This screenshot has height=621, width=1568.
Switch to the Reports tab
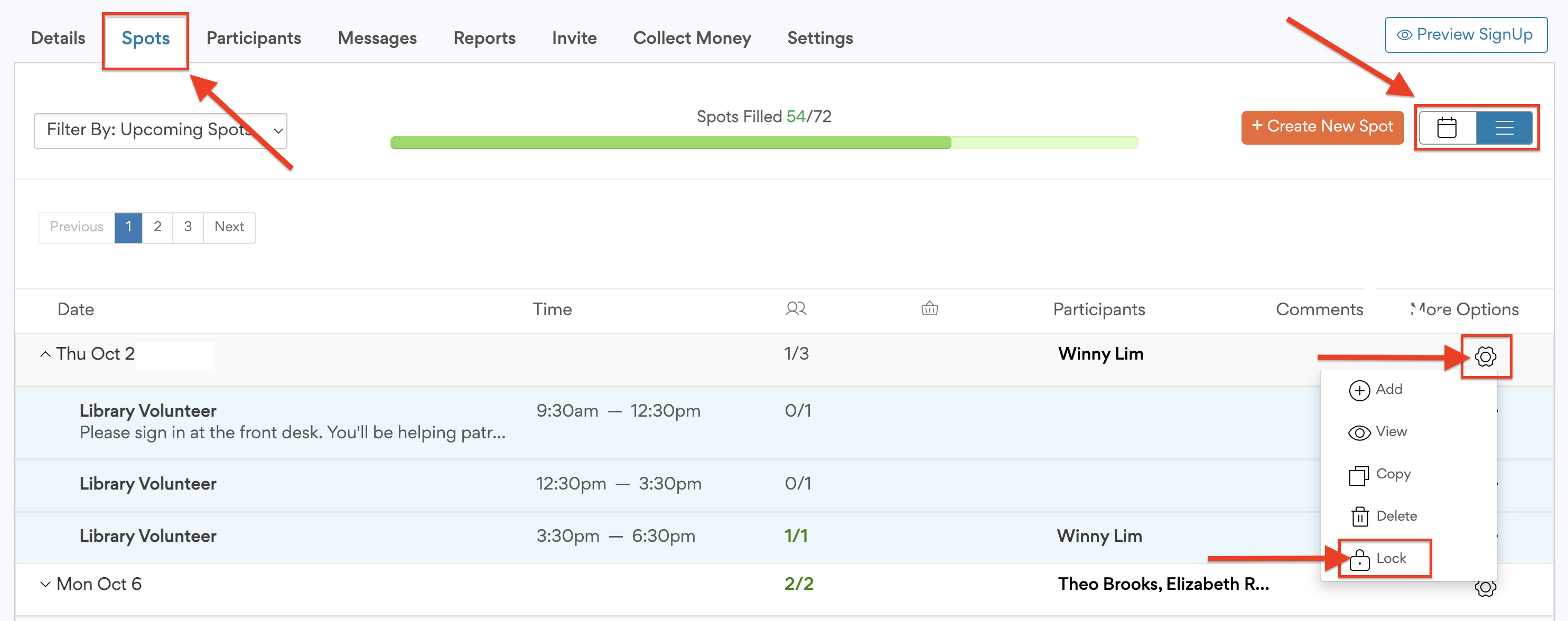click(x=484, y=37)
